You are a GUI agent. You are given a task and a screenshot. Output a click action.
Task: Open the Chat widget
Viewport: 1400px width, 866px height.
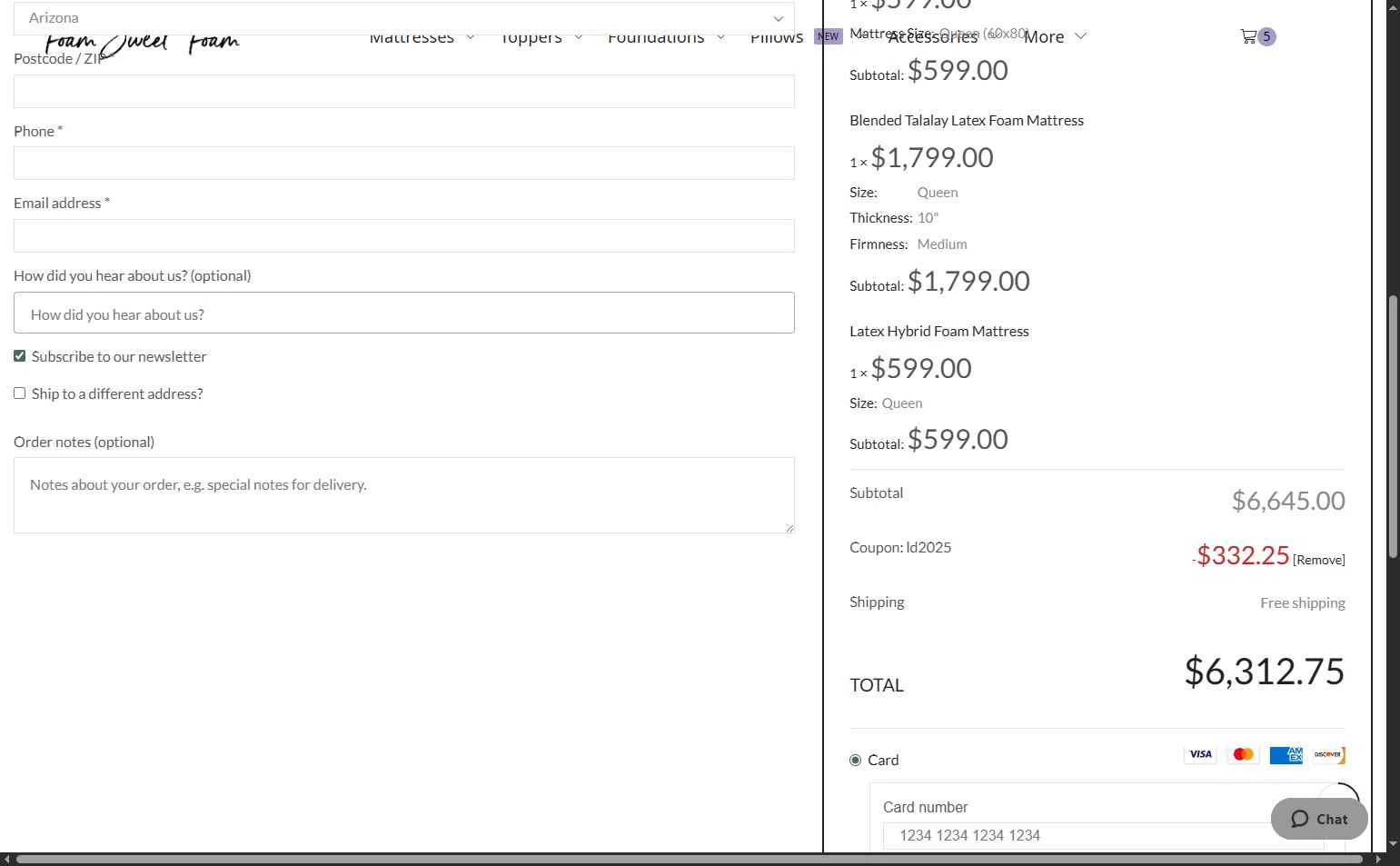(x=1319, y=819)
